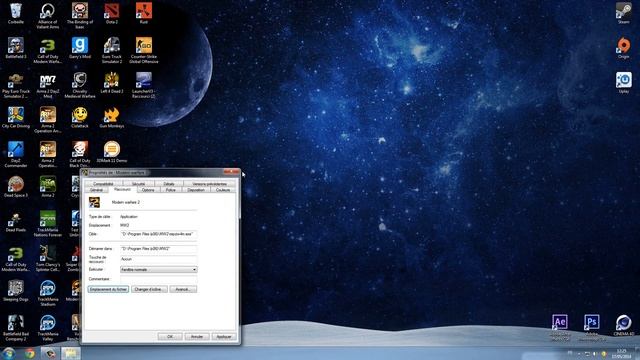The image size is (640, 360).
Task: Select the Dead Pixels shortcut
Action: click(x=16, y=222)
